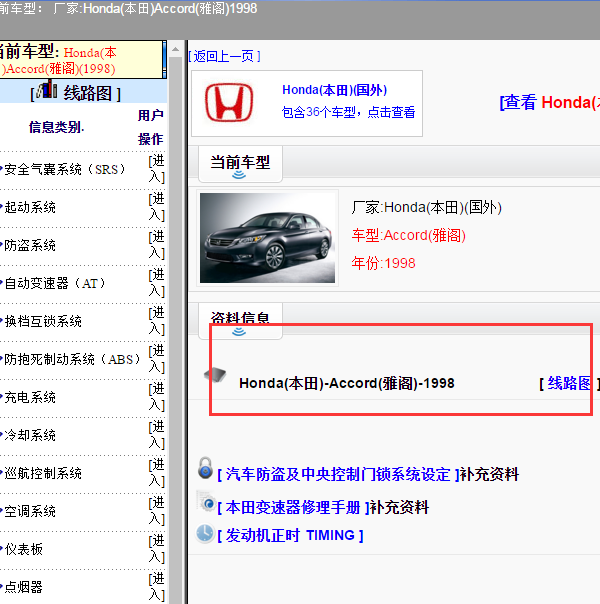Enter 安全气囊系统（SRS） via 进入
Screen dimensions: 600x604
(156, 169)
